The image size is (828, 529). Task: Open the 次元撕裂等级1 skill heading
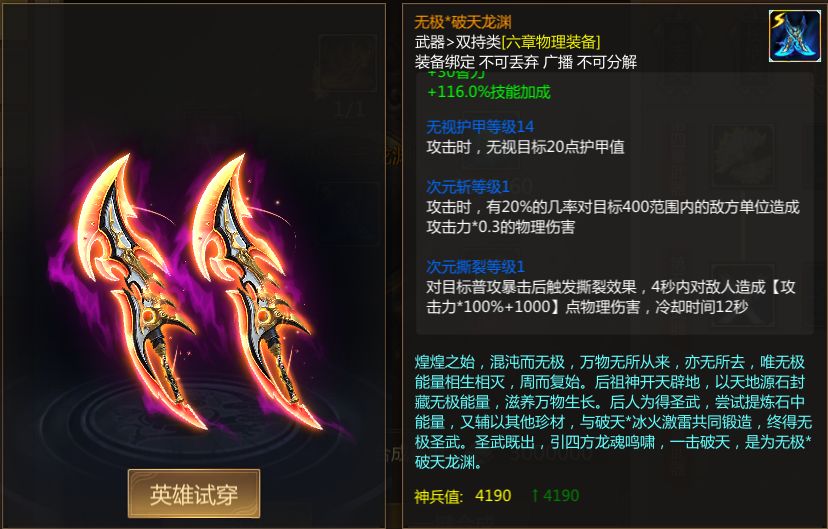pyautogui.click(x=475, y=266)
